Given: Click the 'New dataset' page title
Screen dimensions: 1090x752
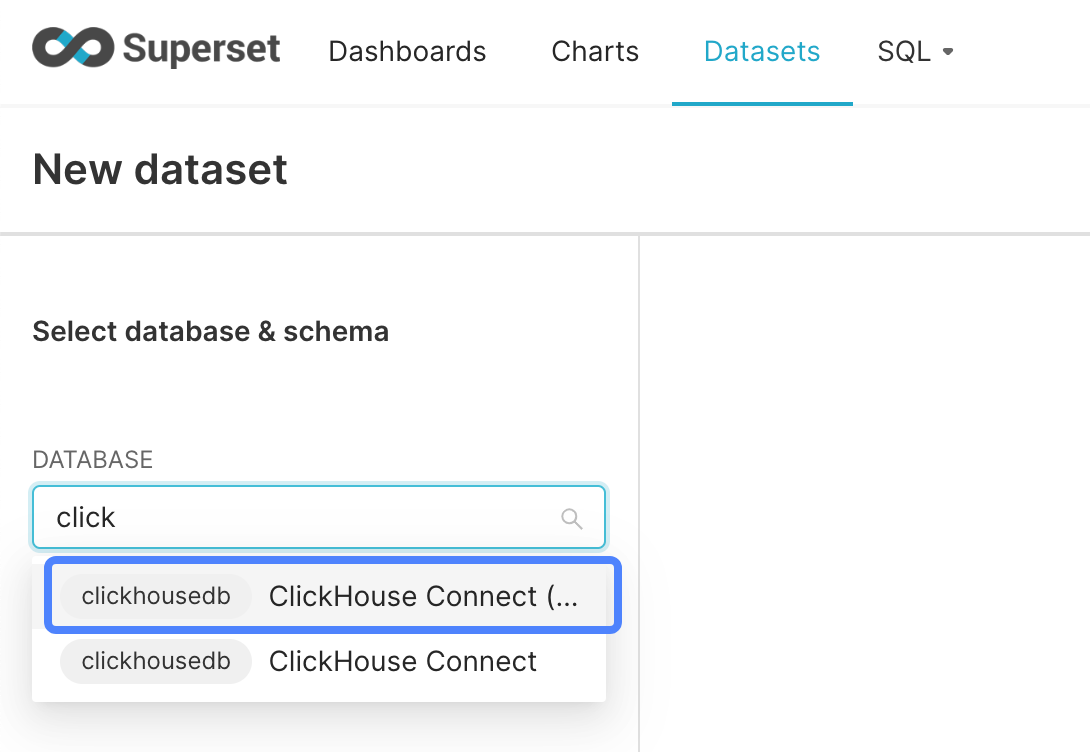Looking at the screenshot, I should 160,169.
